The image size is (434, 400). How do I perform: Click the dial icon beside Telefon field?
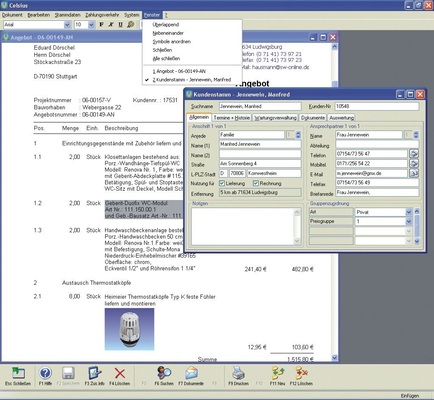pyautogui.click(x=414, y=154)
